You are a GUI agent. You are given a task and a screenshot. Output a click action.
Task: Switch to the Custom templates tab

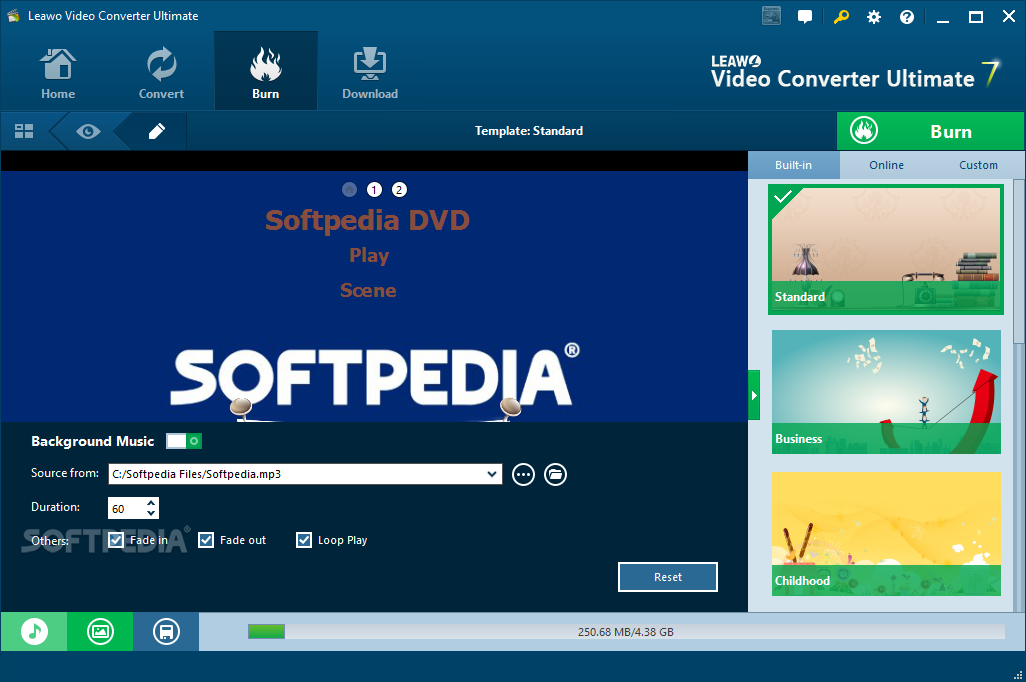point(978,165)
